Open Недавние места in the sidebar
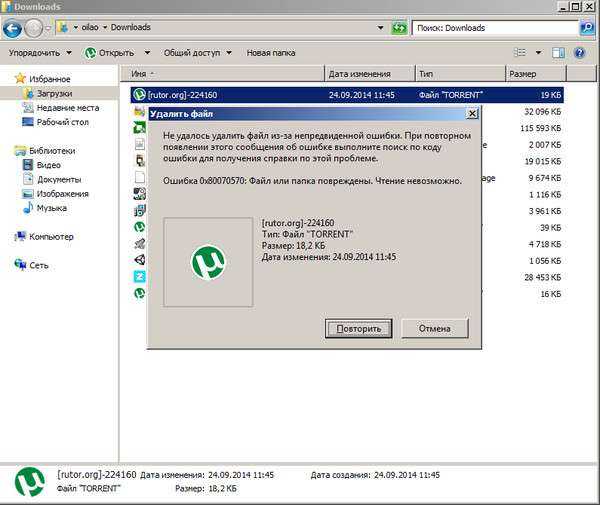This screenshot has height=505, width=600. 68,108
